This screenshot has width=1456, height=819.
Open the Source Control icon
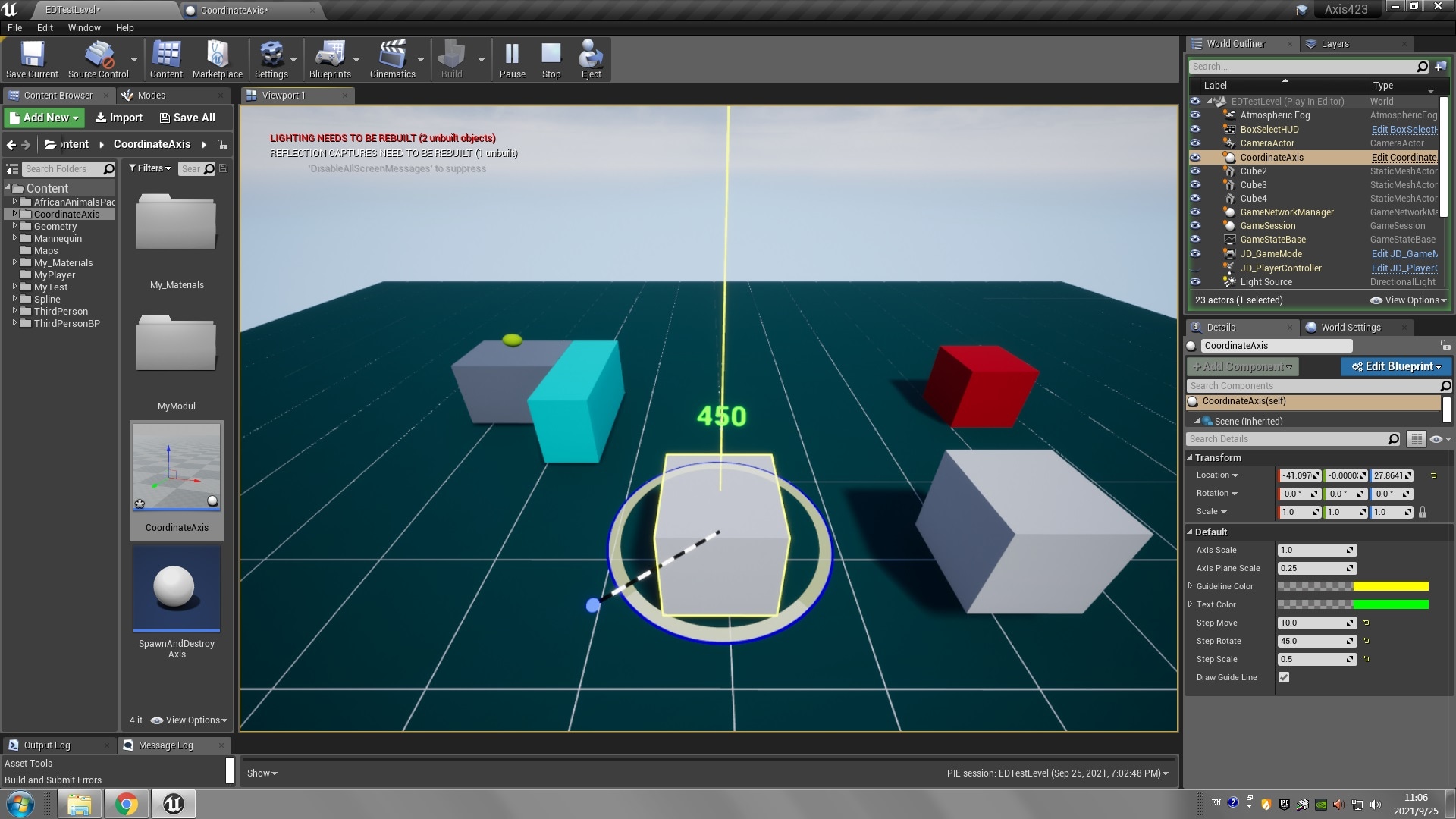pos(97,57)
